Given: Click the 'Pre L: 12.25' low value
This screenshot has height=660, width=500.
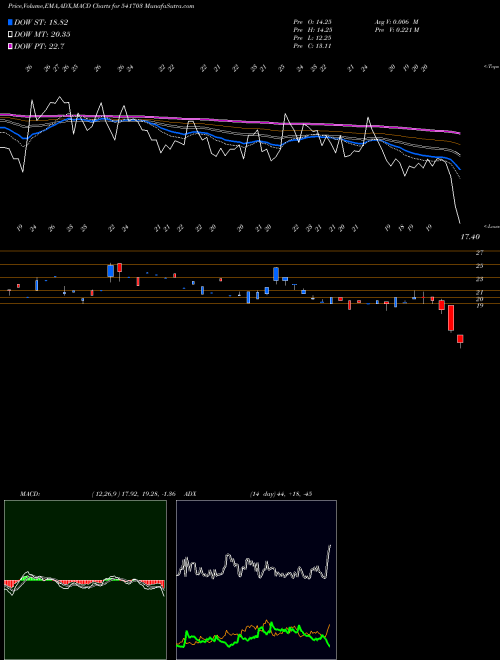Looking at the screenshot, I should click(312, 38).
